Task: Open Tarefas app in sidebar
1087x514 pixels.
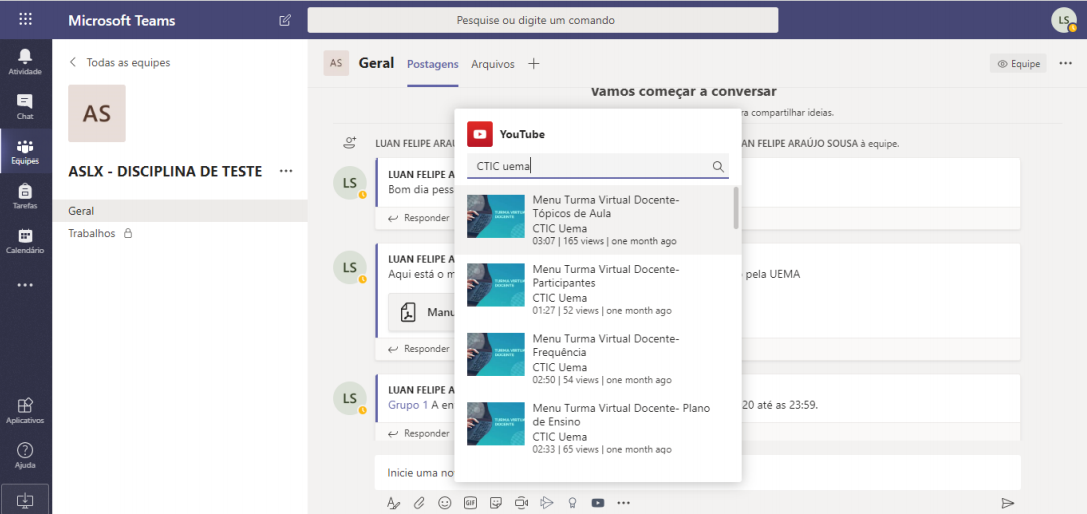Action: click(25, 196)
